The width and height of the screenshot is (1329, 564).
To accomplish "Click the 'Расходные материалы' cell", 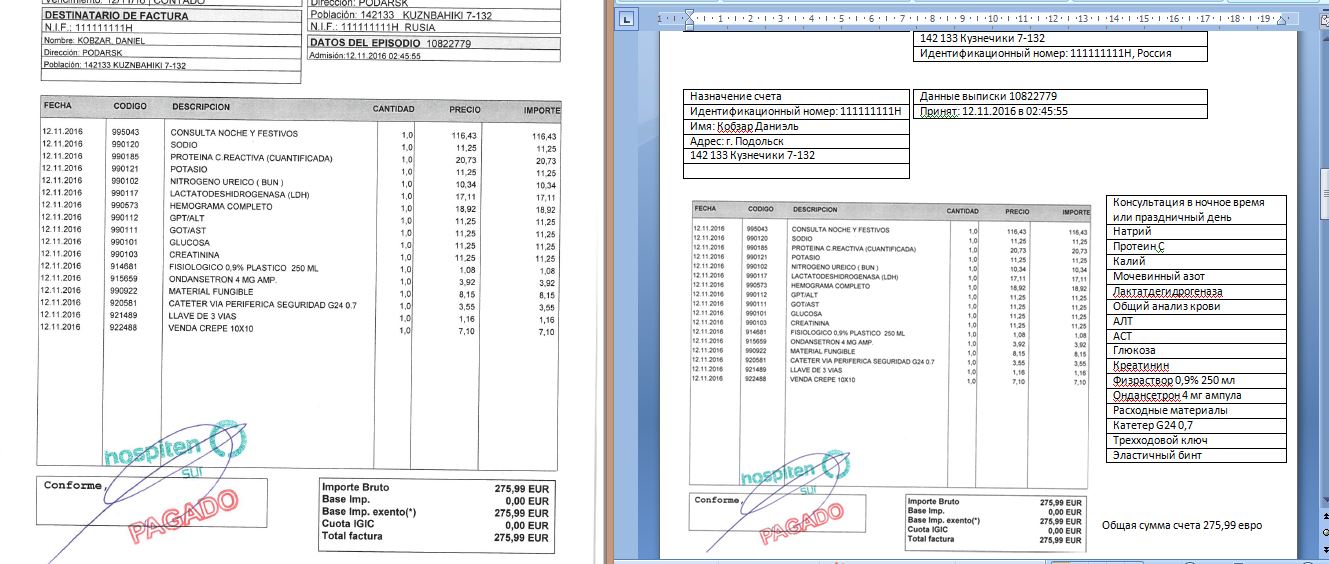I will click(x=1197, y=410).
